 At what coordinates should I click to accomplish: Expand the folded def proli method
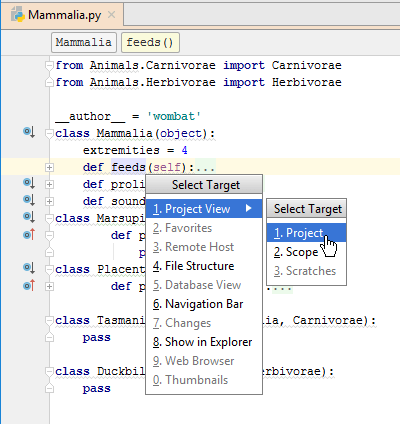(x=49, y=184)
